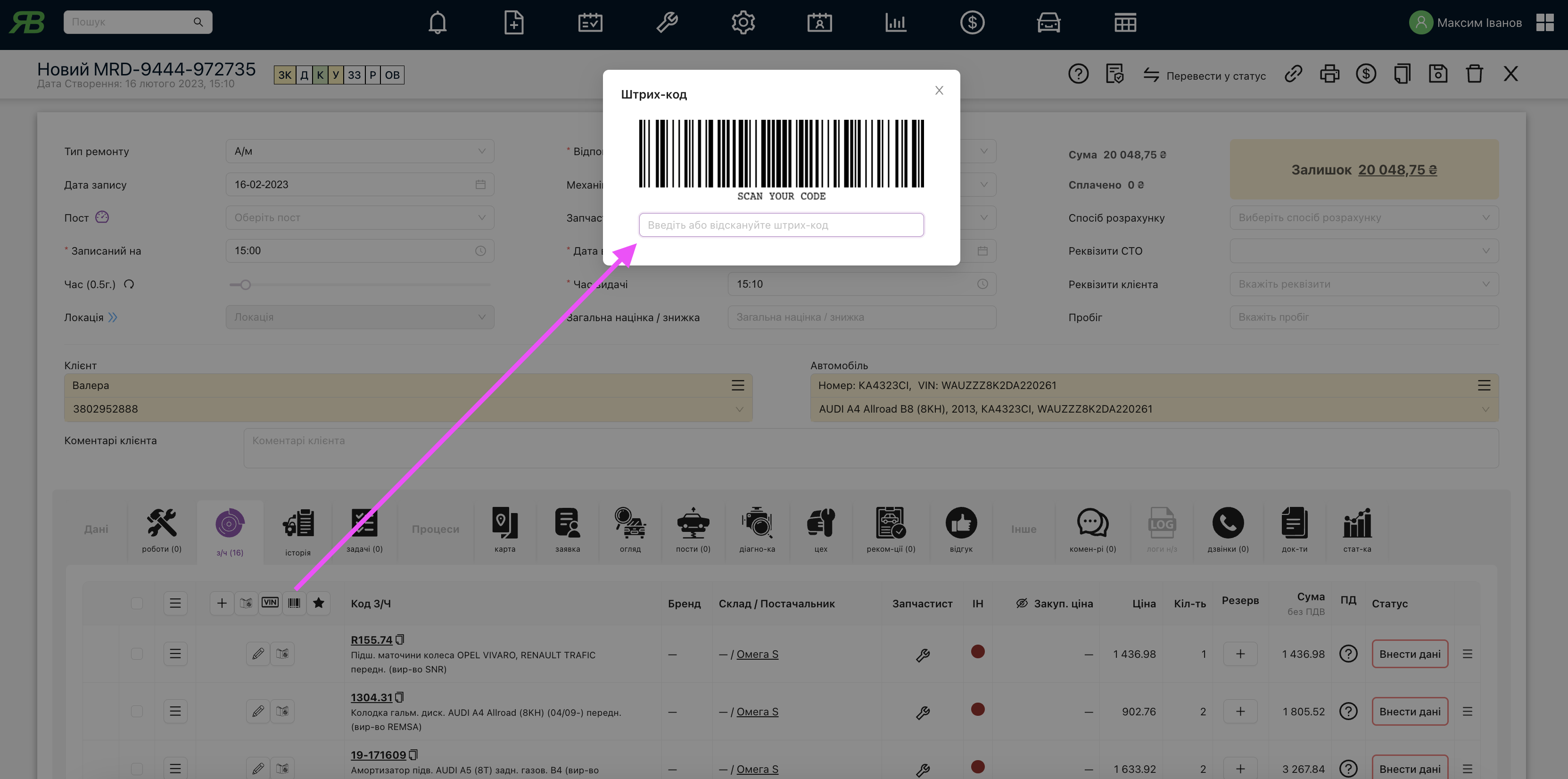Open the part code link R155.74
The image size is (1568, 779).
[x=371, y=640]
